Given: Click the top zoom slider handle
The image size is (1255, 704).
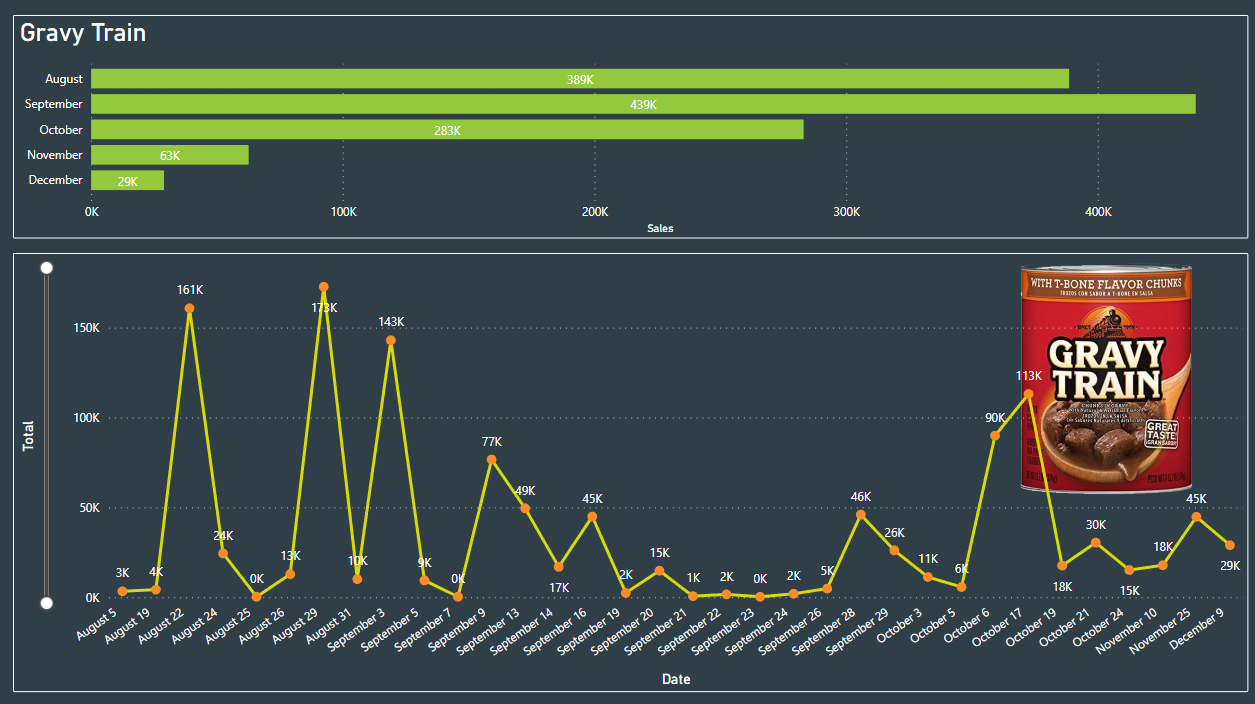Looking at the screenshot, I should tap(46, 268).
